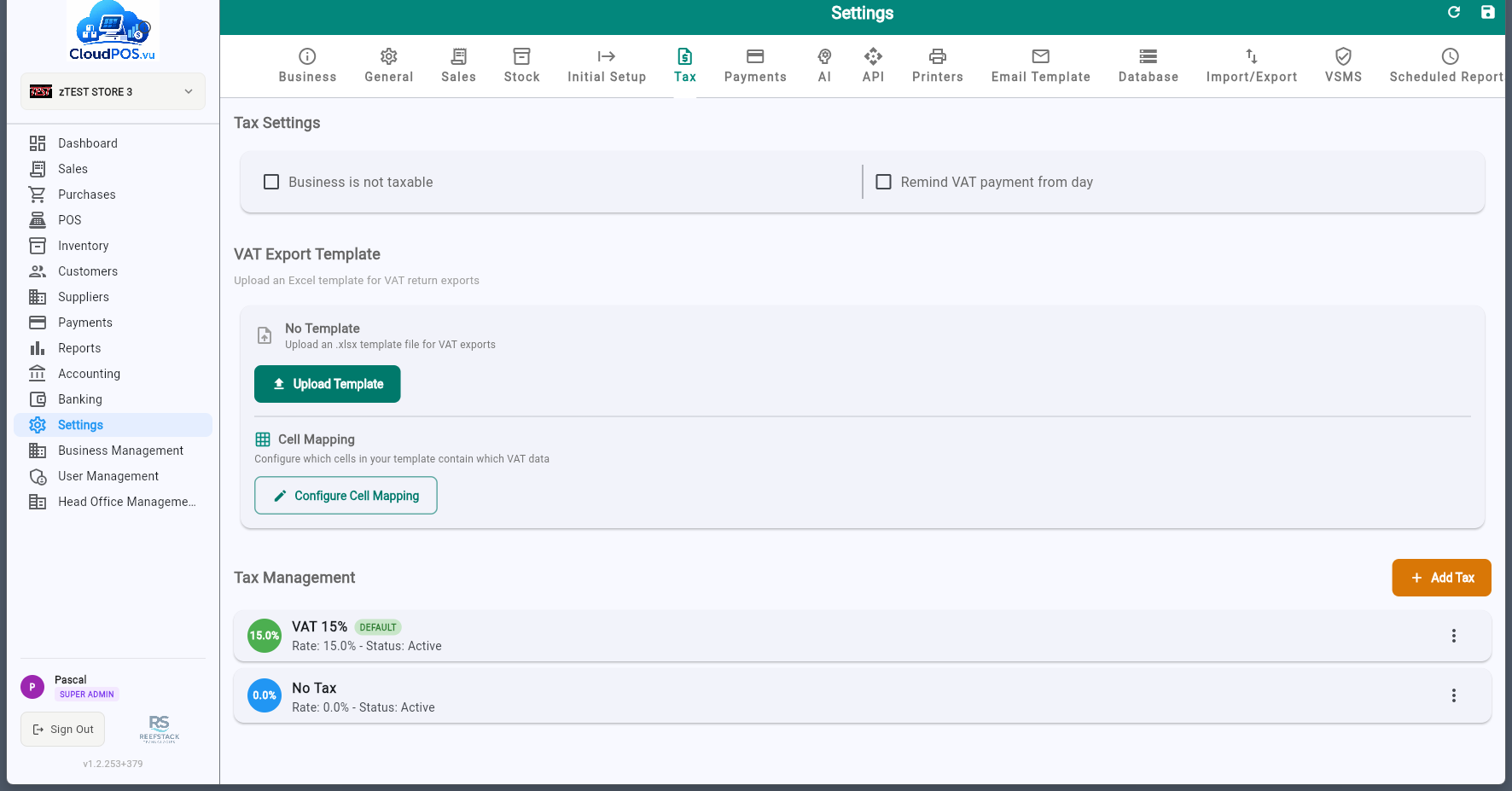Click the Tax Management heading
1512x791 pixels.
(x=294, y=578)
